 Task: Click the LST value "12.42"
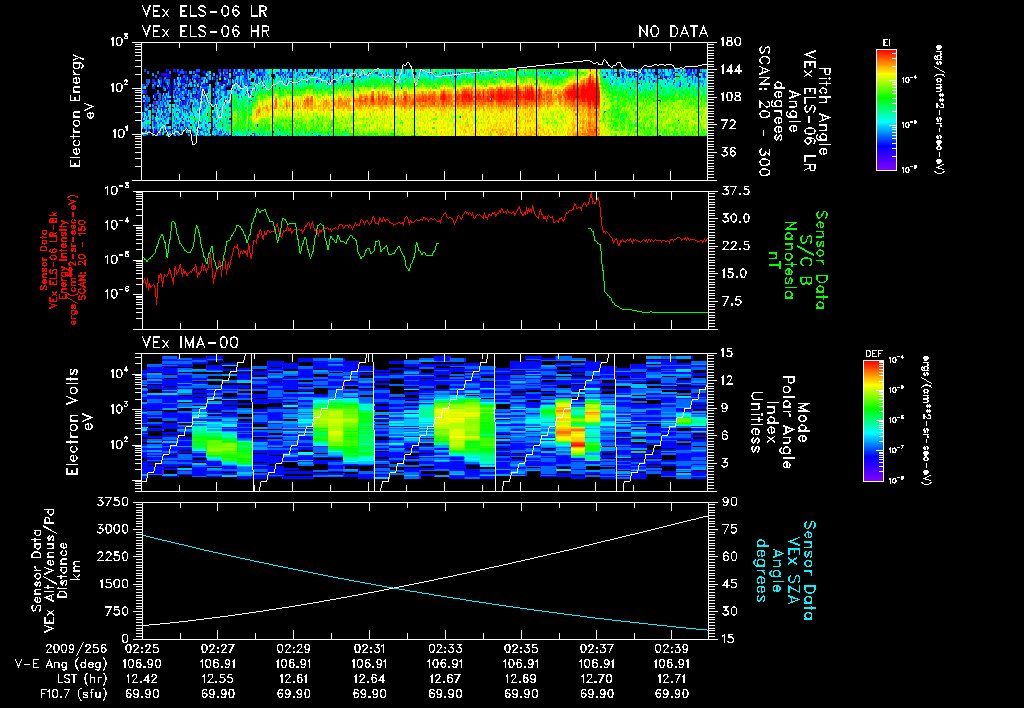142,679
